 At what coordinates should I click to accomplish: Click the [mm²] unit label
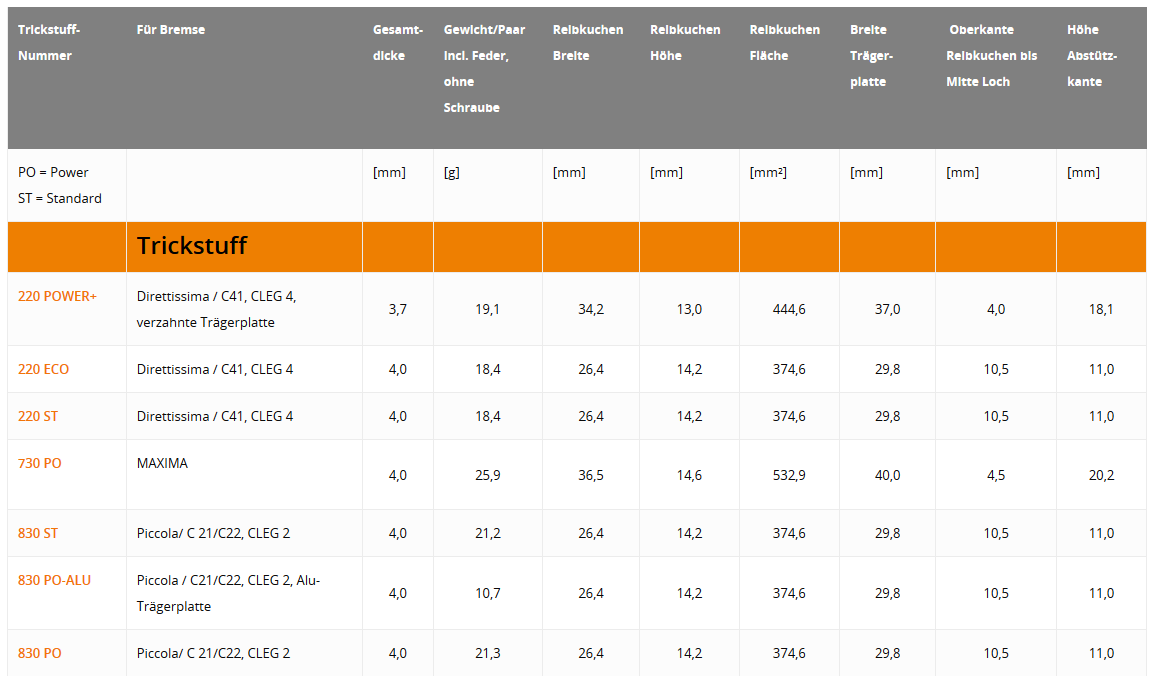click(768, 172)
